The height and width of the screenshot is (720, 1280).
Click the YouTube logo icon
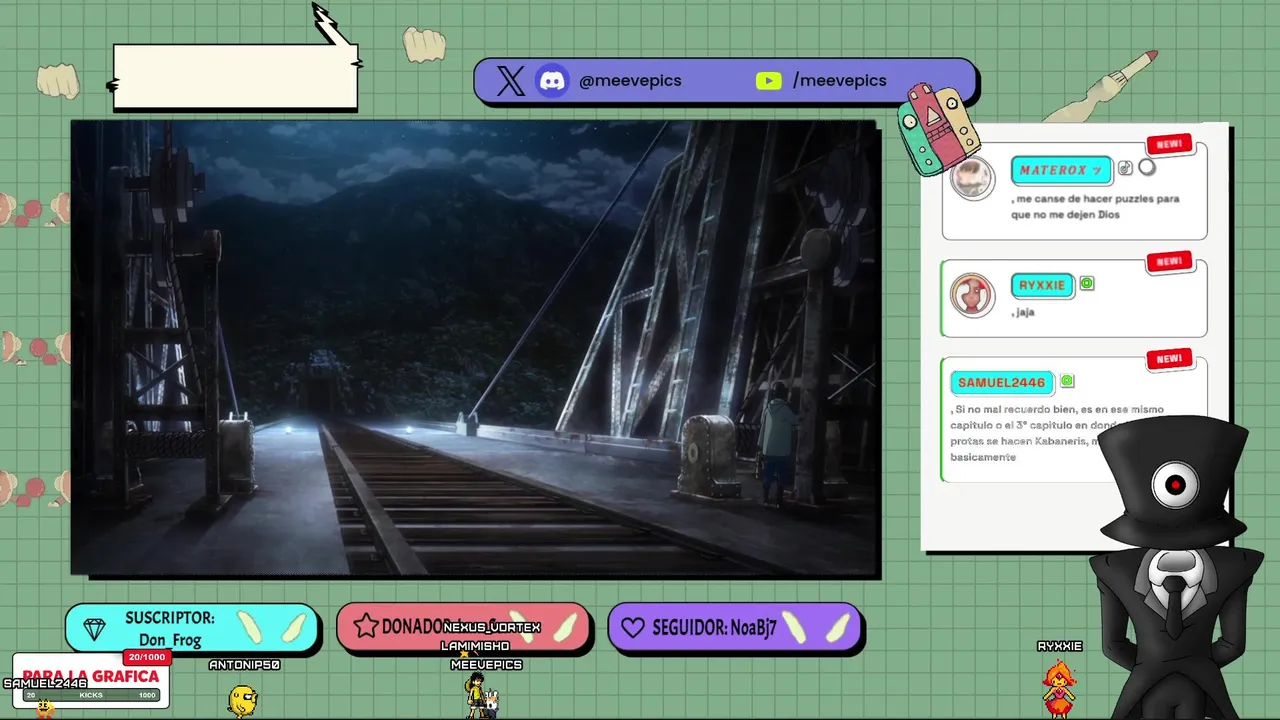point(768,81)
